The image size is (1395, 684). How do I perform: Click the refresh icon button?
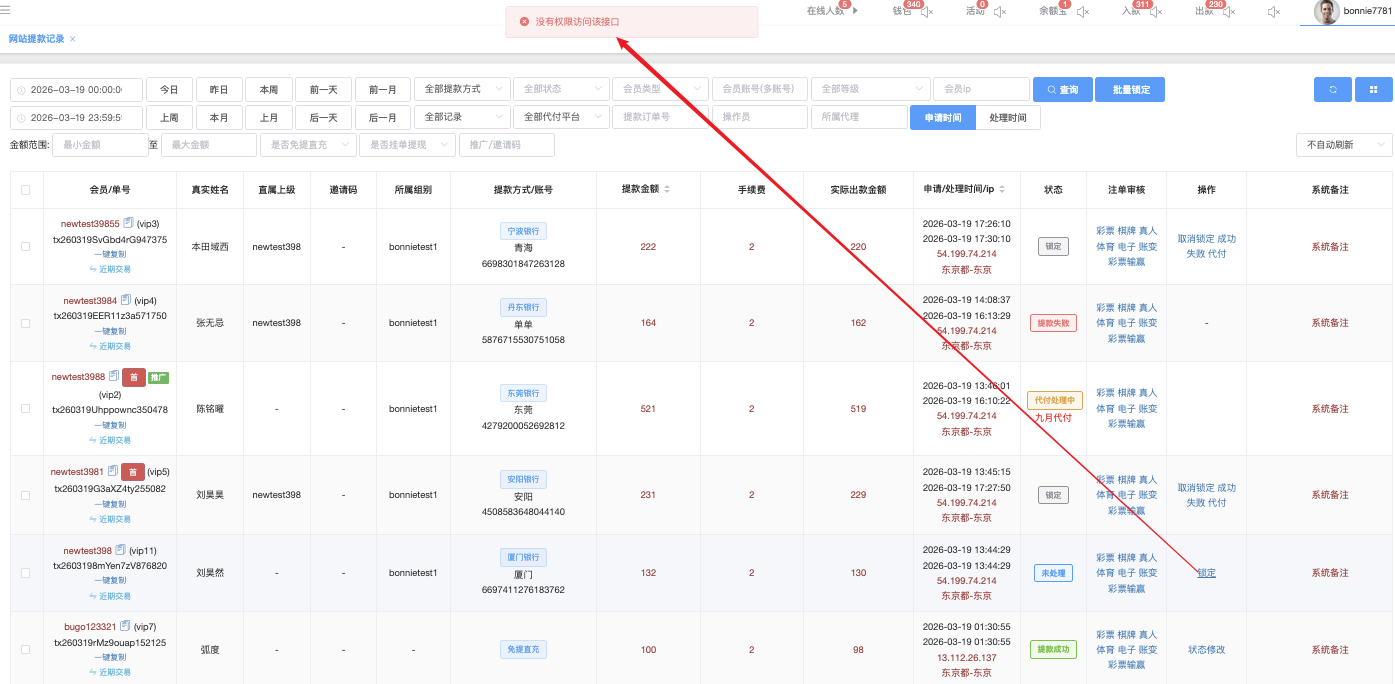coord(1332,90)
